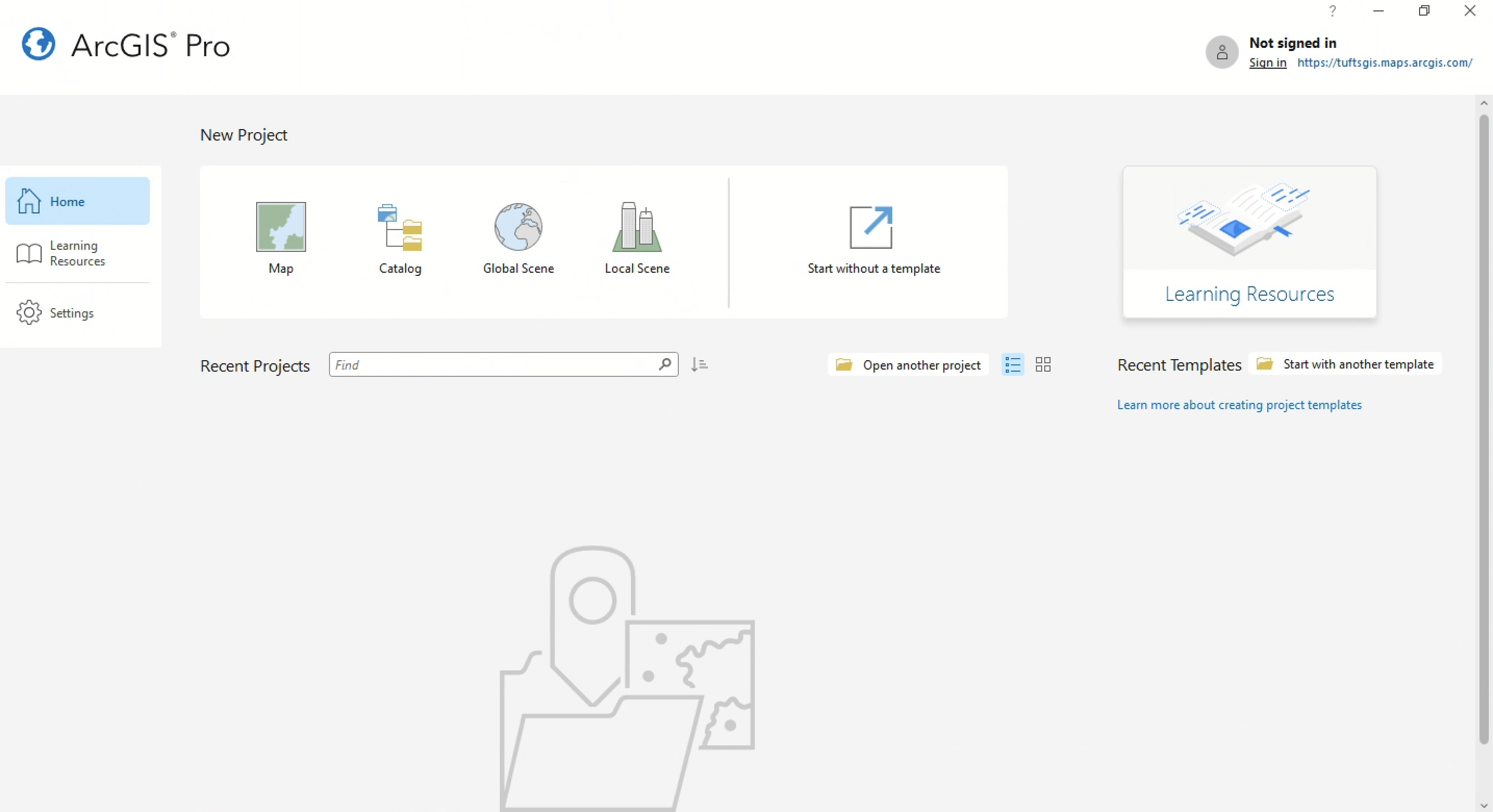Screen dimensions: 1493x812
Task: Switch recent projects to list view
Action: [x=1013, y=364]
